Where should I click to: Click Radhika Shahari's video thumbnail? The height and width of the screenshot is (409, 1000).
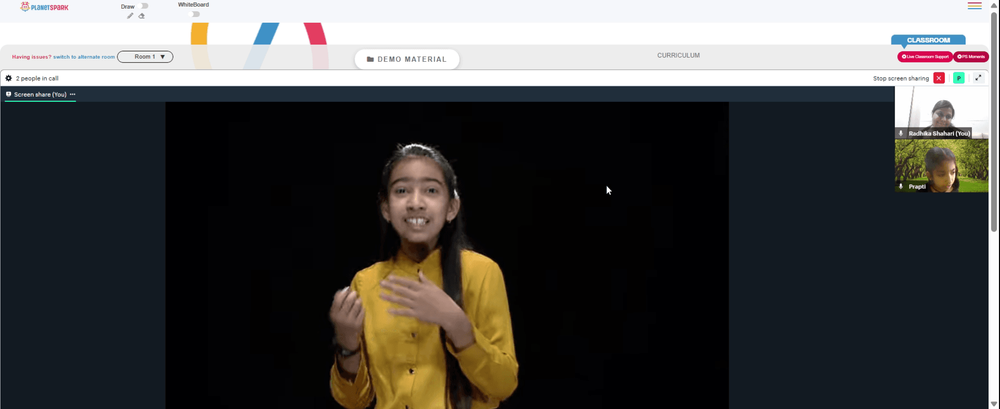pyautogui.click(x=941, y=112)
